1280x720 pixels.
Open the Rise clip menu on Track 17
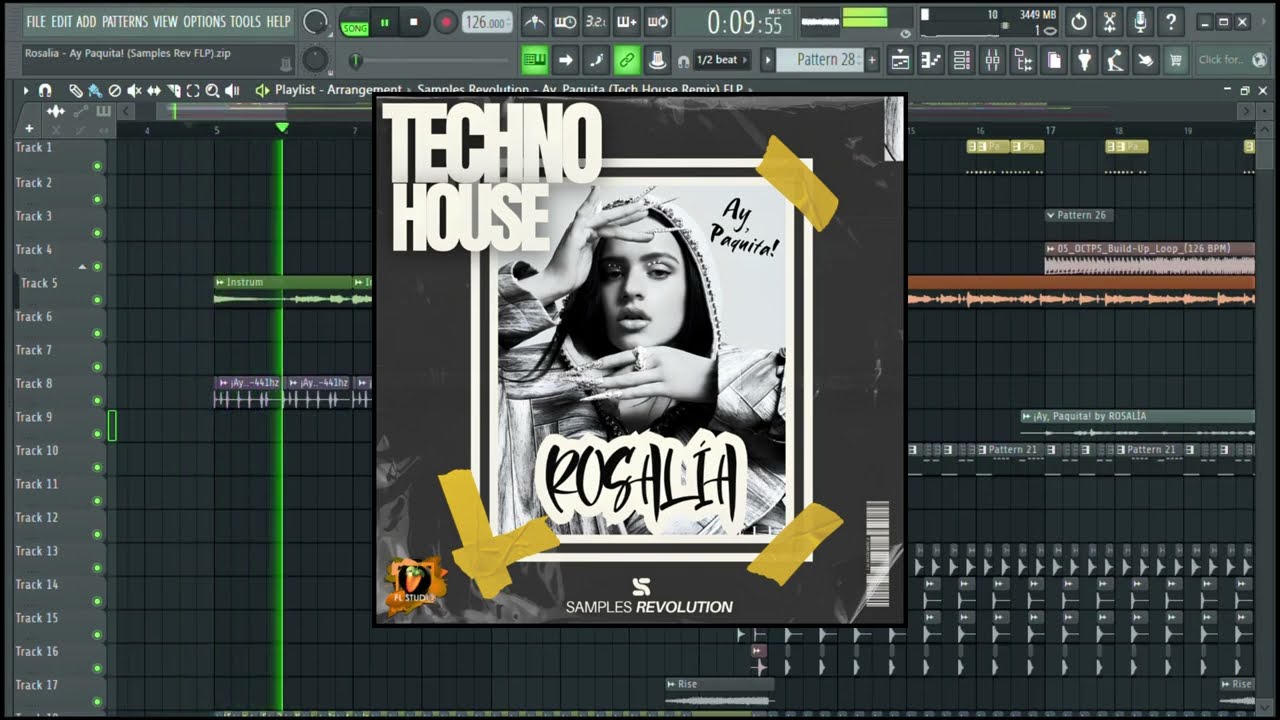coord(672,684)
